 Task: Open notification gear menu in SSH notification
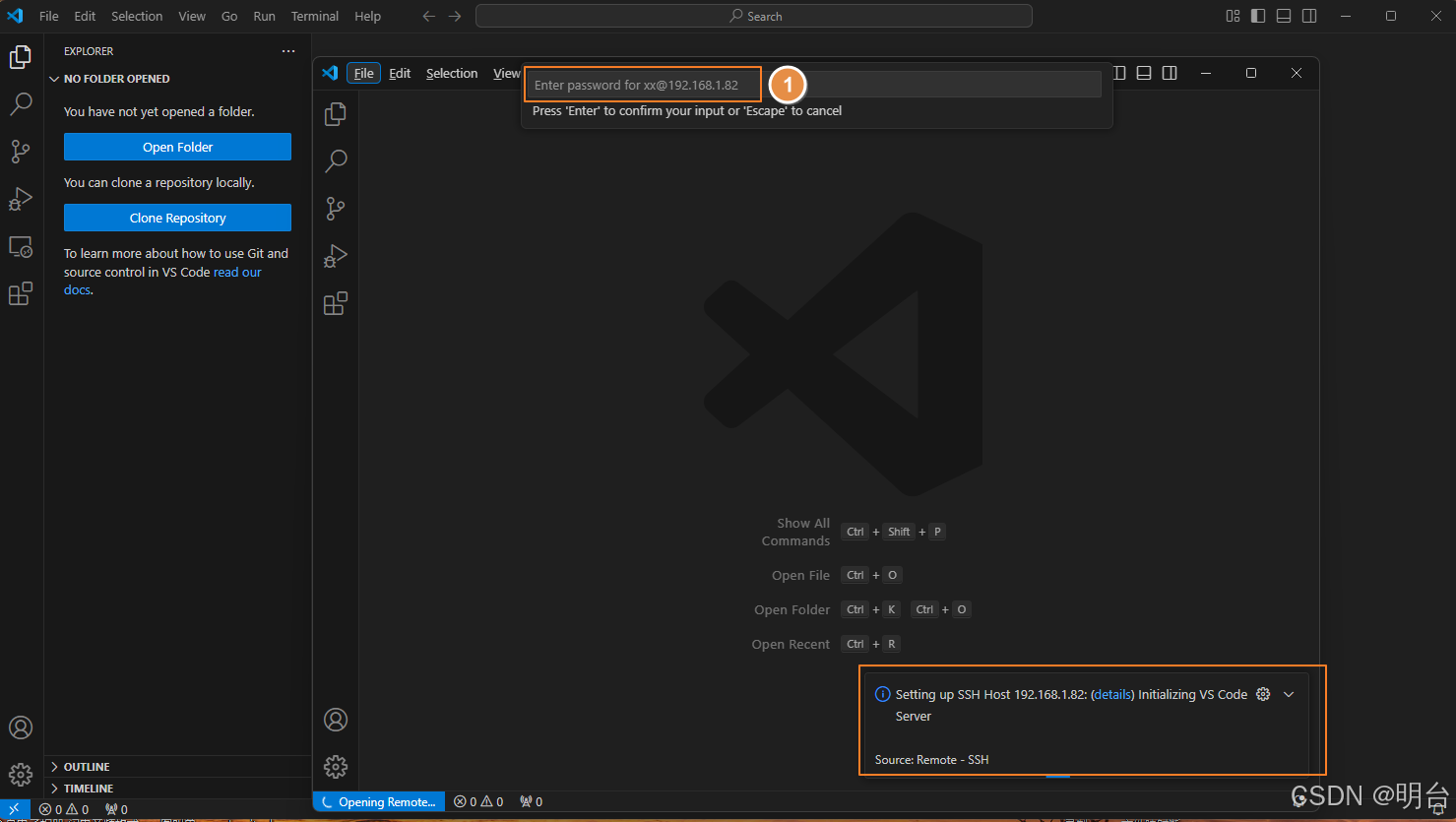(x=1263, y=694)
